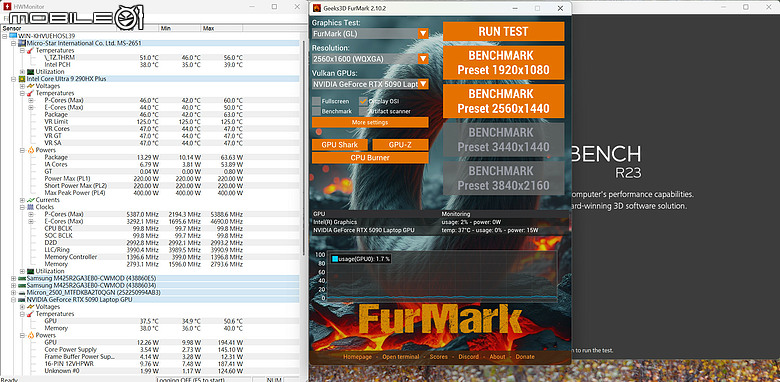Open the CPU Burner

coord(370,158)
